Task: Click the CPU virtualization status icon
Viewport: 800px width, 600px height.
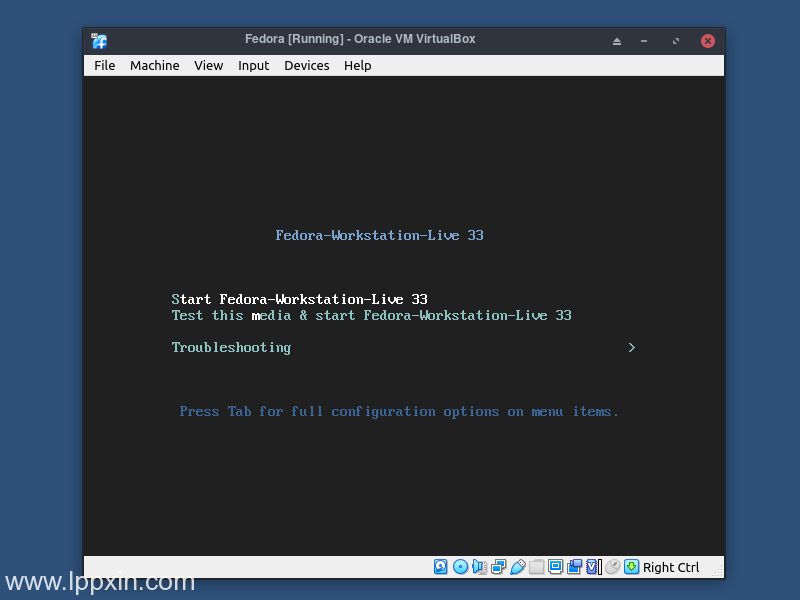Action: pos(593,567)
